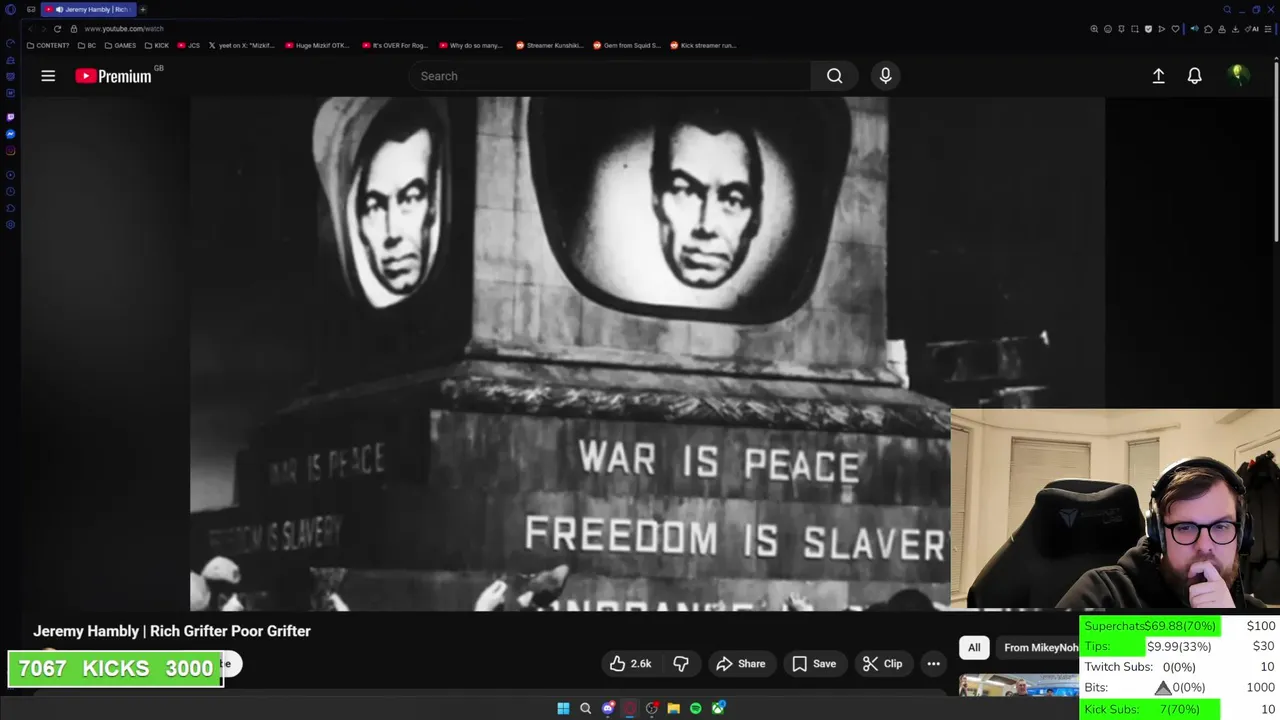Open the Huge Mizkif OTK bookmark
The width and height of the screenshot is (1280, 720).
coord(319,45)
